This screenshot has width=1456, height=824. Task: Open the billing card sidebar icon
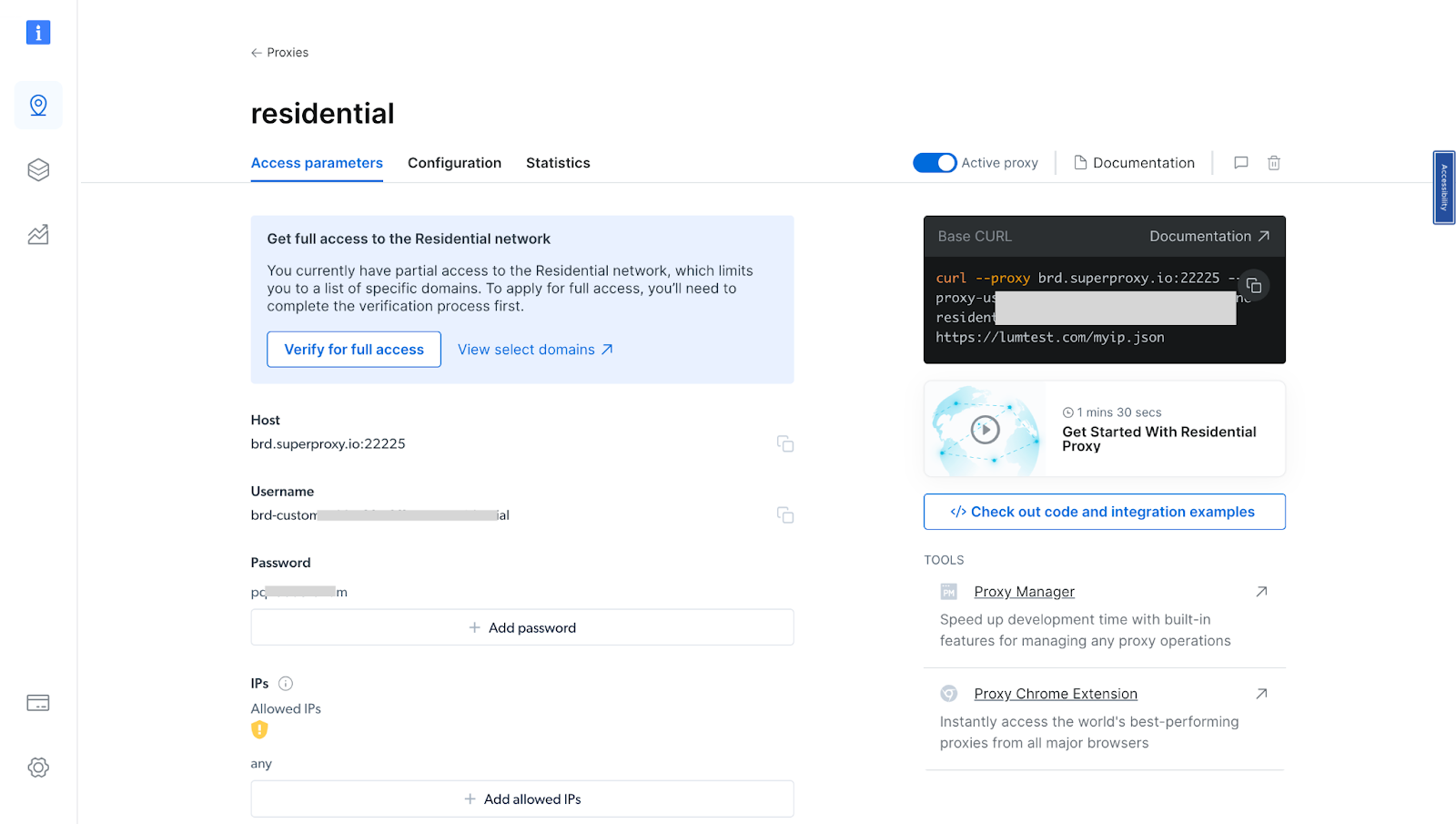[38, 703]
